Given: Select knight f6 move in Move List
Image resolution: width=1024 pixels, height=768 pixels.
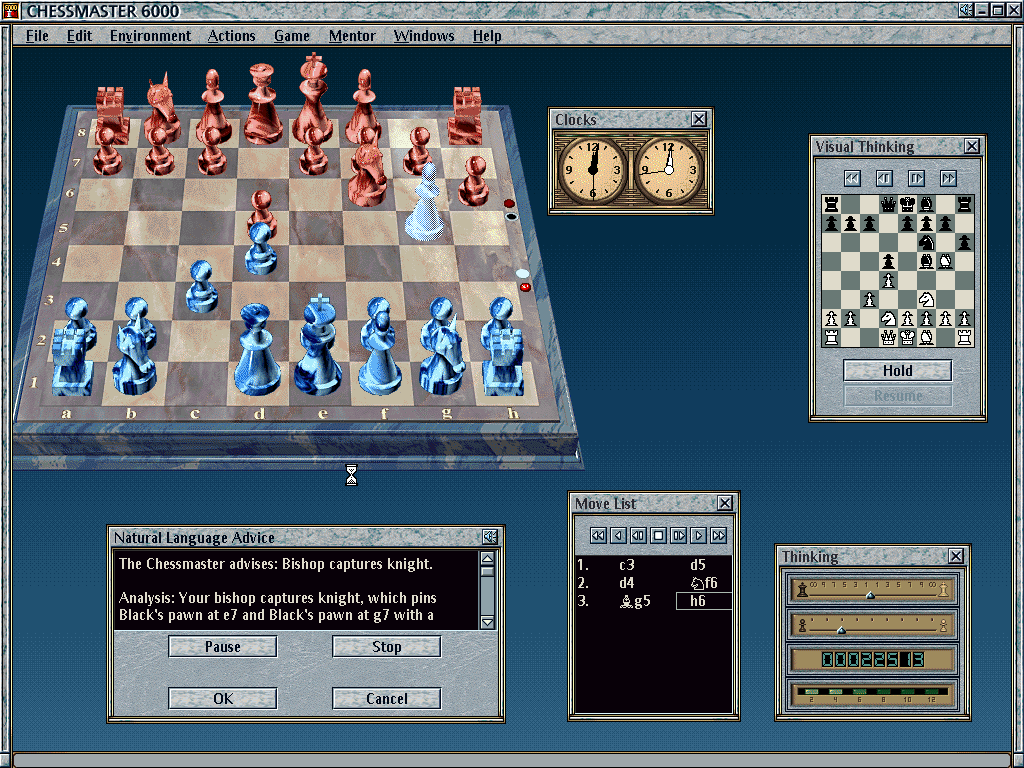Looking at the screenshot, I should tap(703, 583).
